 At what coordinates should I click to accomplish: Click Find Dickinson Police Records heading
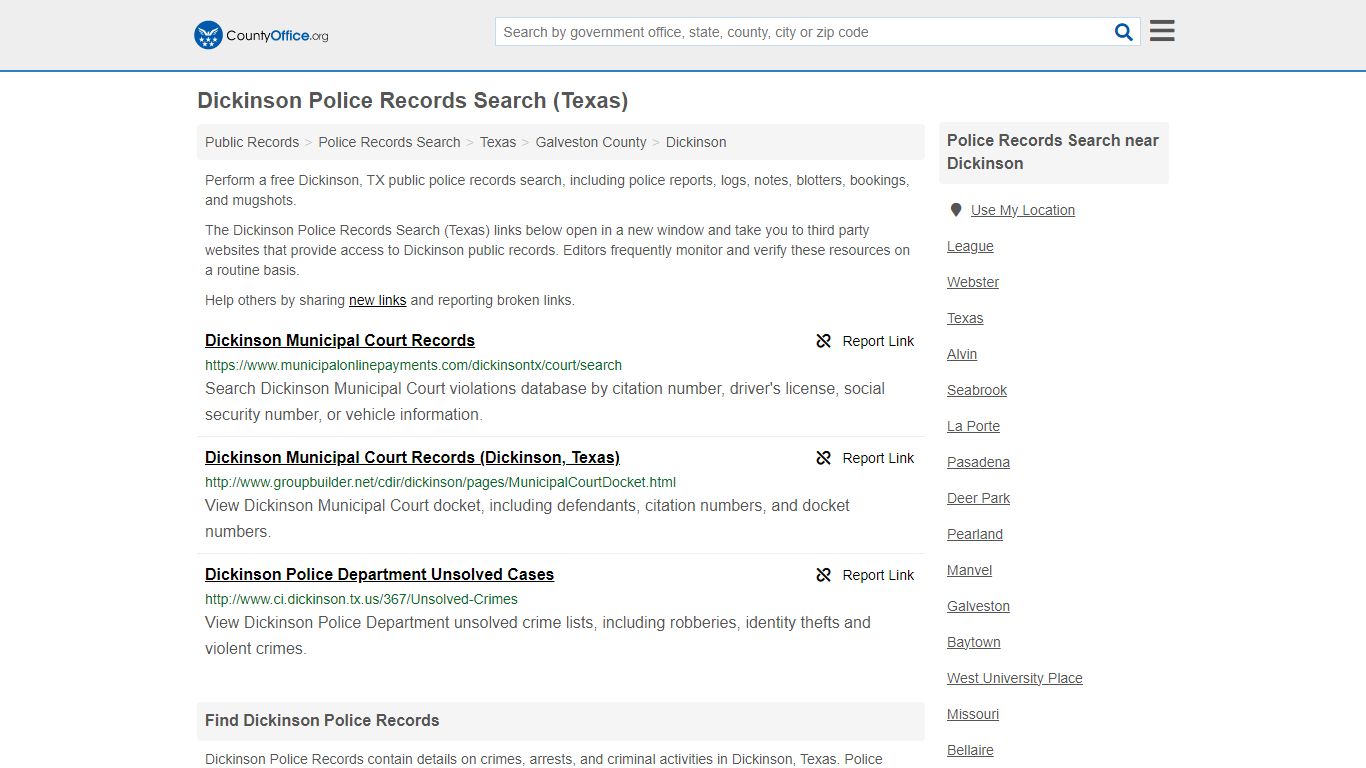coord(322,720)
